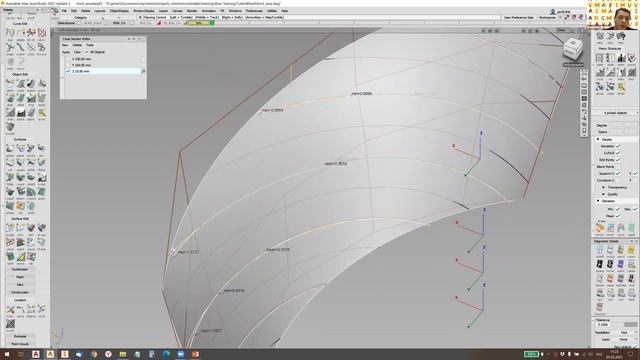Click the Tolerance value field
Image resolution: width=640 pixels, height=360 pixels.
(x=603, y=324)
